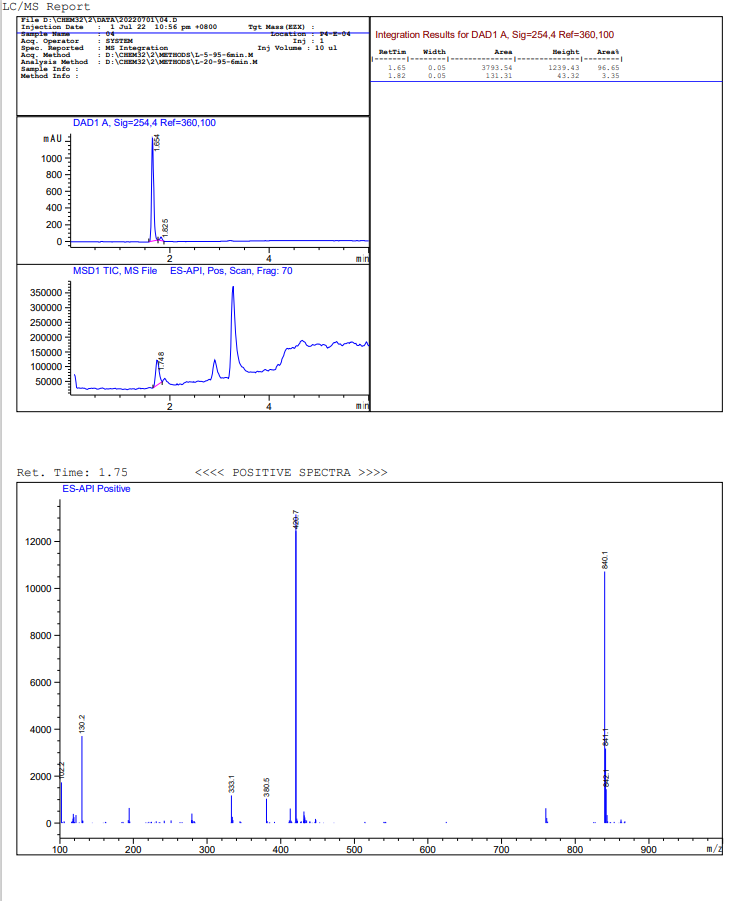Viewport: 736px width, 901px height.
Task: Click the 'Integration Results for DAD1 A' heading
Action: pos(494,35)
